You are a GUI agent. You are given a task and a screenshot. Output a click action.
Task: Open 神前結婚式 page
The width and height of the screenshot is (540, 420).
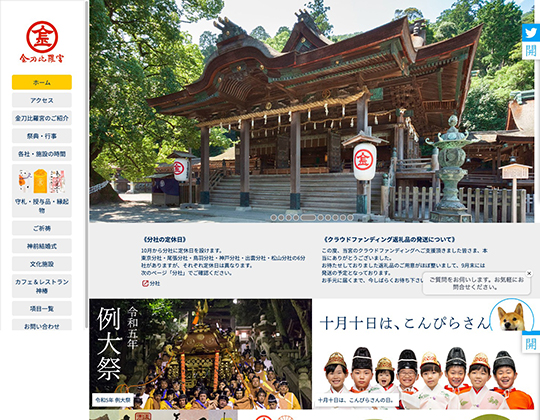(42, 246)
